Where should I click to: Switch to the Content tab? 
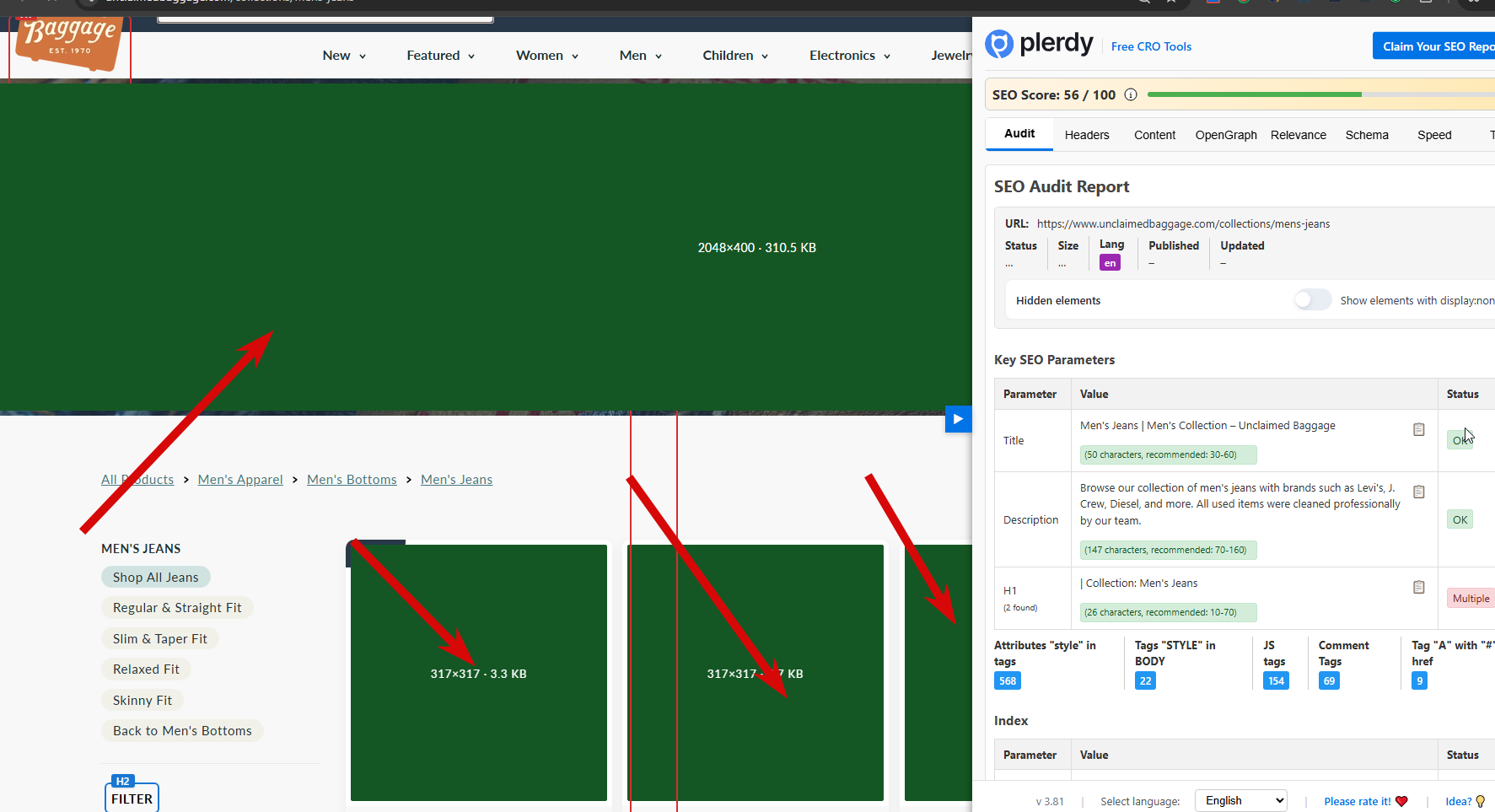tap(1154, 135)
